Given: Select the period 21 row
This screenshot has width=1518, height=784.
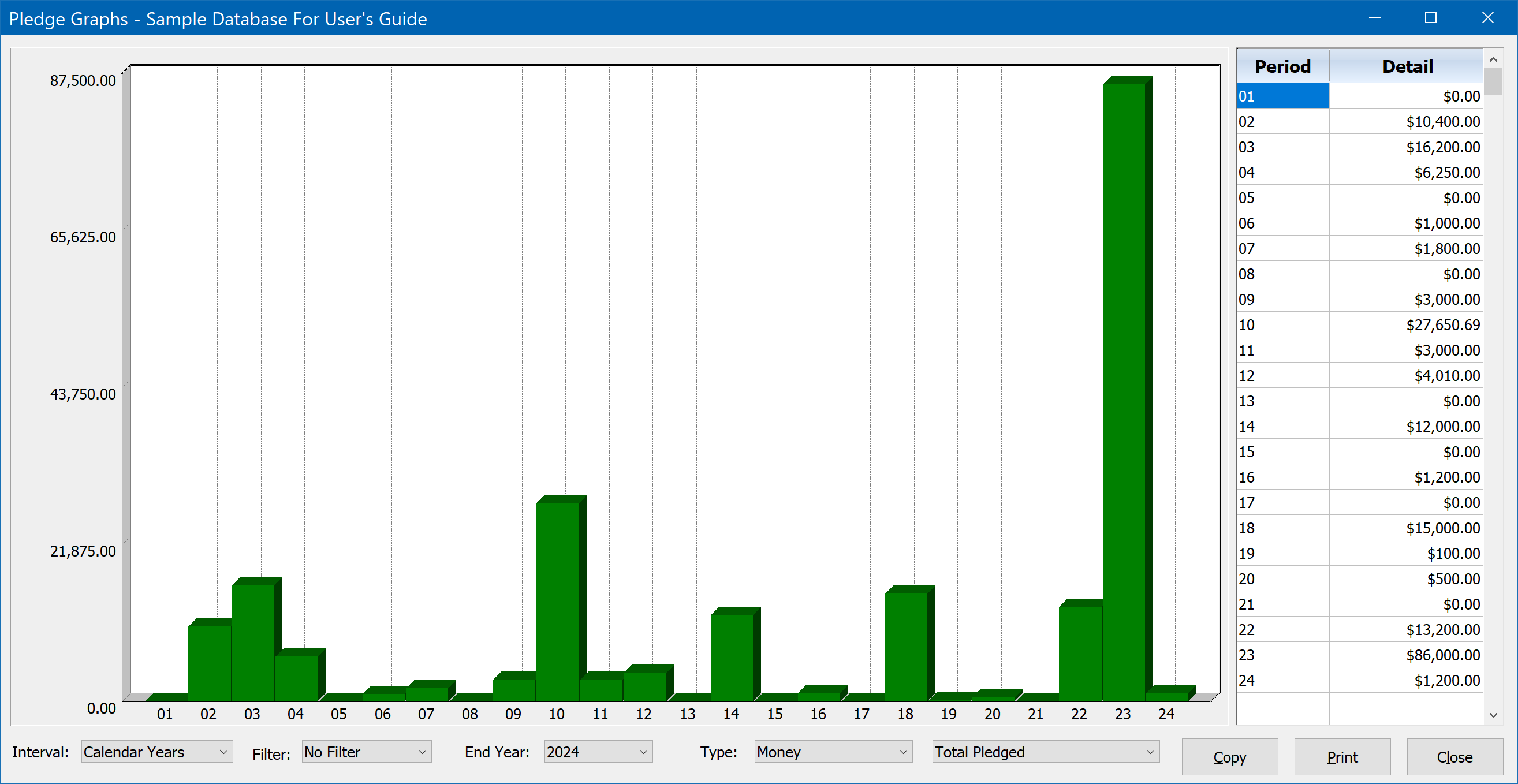Looking at the screenshot, I should click(1359, 604).
